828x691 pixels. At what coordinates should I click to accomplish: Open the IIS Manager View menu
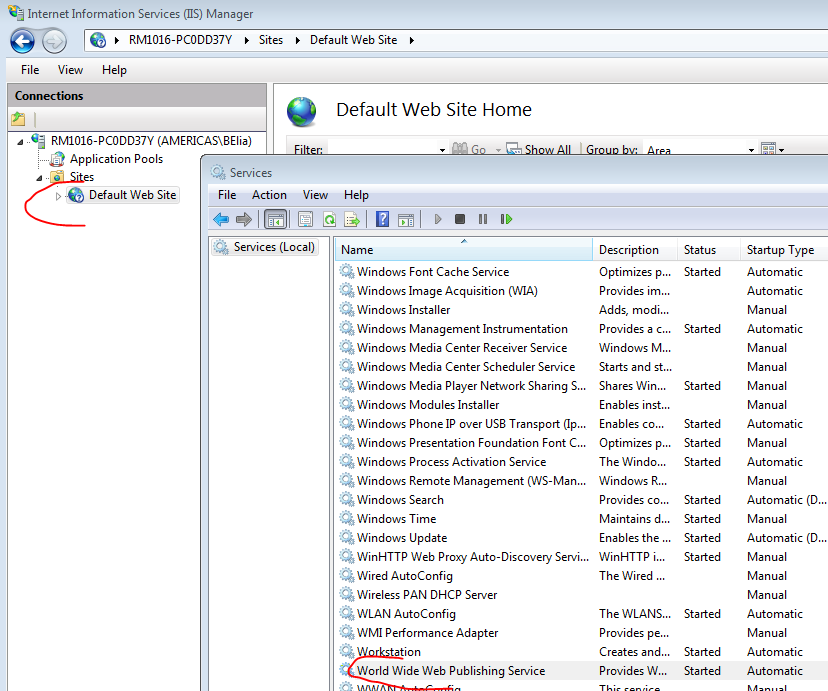point(70,70)
